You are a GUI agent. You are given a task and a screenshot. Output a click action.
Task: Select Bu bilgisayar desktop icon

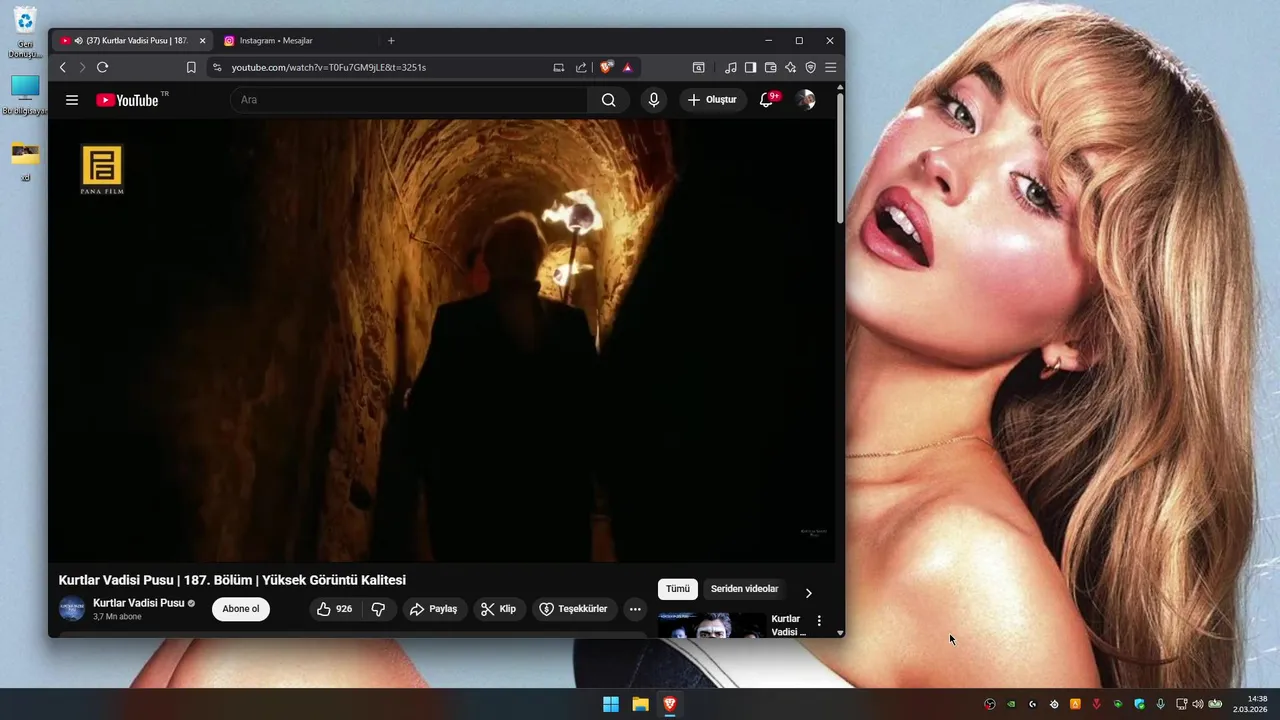[x=25, y=95]
